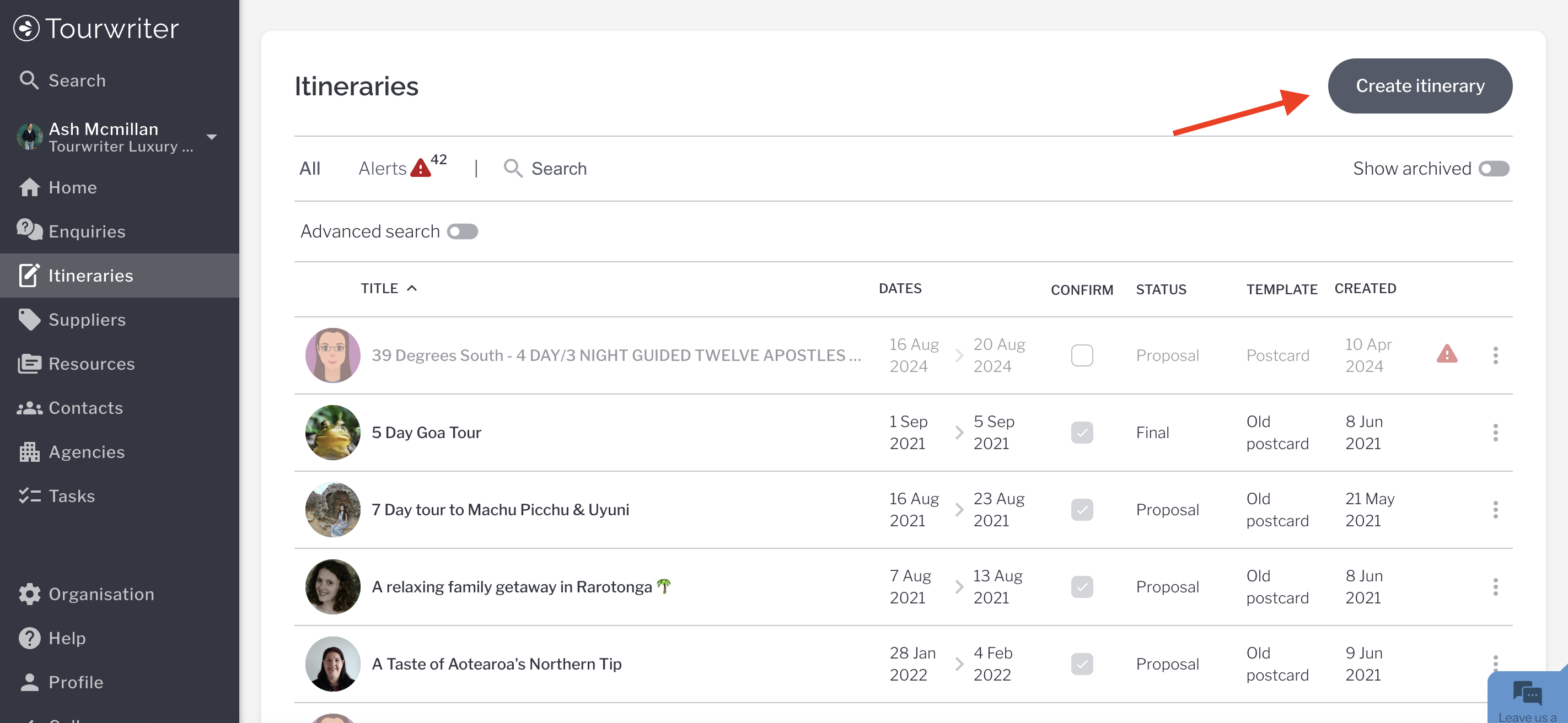Toggle the Show archived switch
1568x723 pixels.
click(x=1493, y=169)
